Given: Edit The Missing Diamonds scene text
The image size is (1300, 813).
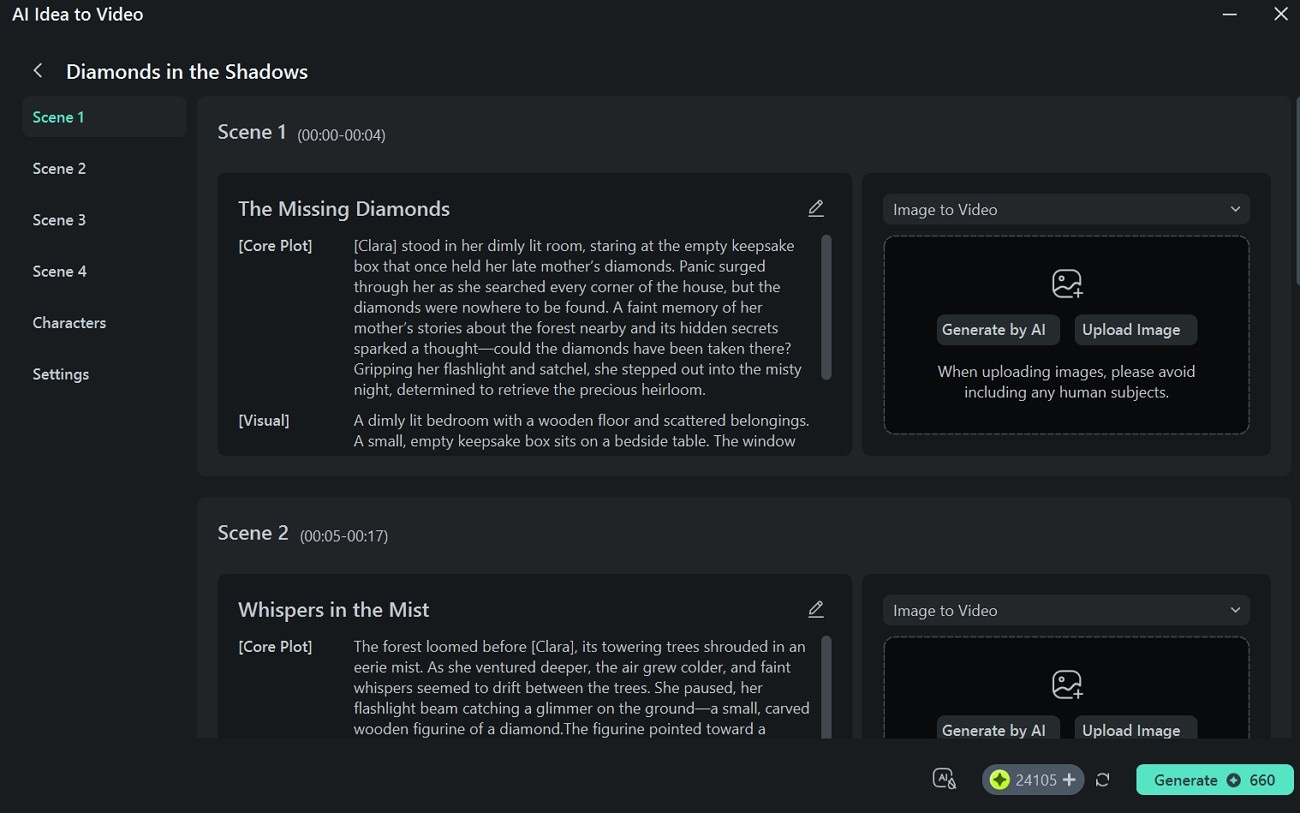Looking at the screenshot, I should click(816, 208).
